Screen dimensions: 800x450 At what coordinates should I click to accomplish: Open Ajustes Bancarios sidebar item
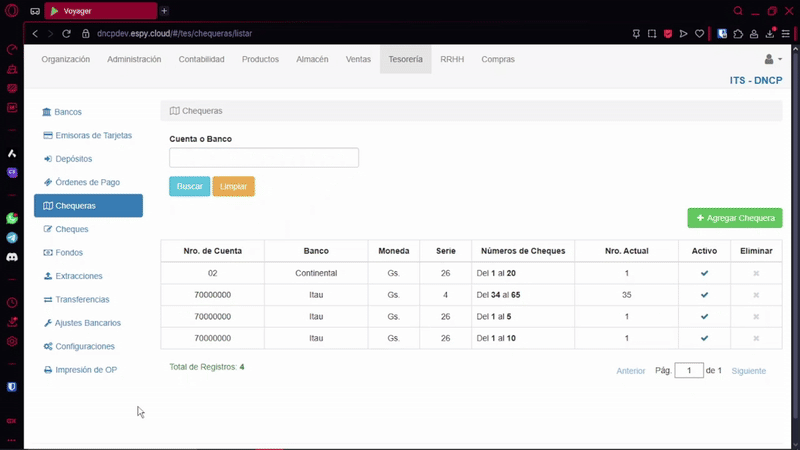pyautogui.click(x=87, y=323)
